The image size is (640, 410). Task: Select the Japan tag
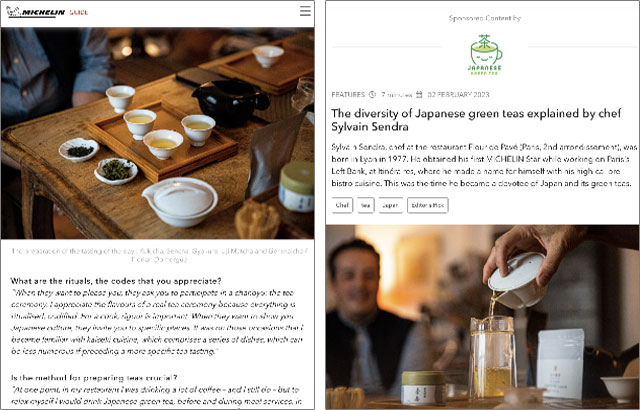click(x=390, y=205)
